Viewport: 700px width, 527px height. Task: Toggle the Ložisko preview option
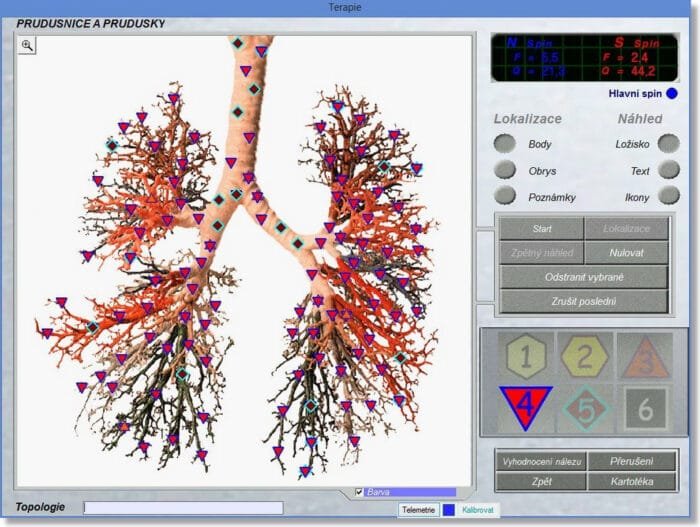[x=669, y=143]
